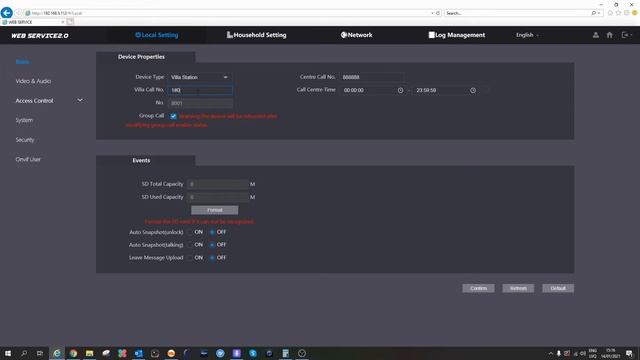Image resolution: width=640 pixels, height=360 pixels.
Task: Set Auto Snapshot(talking) to ON
Action: (x=190, y=245)
